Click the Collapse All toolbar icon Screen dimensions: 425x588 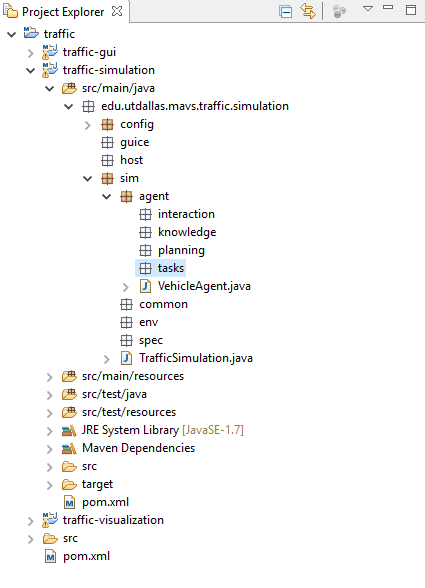(x=285, y=12)
